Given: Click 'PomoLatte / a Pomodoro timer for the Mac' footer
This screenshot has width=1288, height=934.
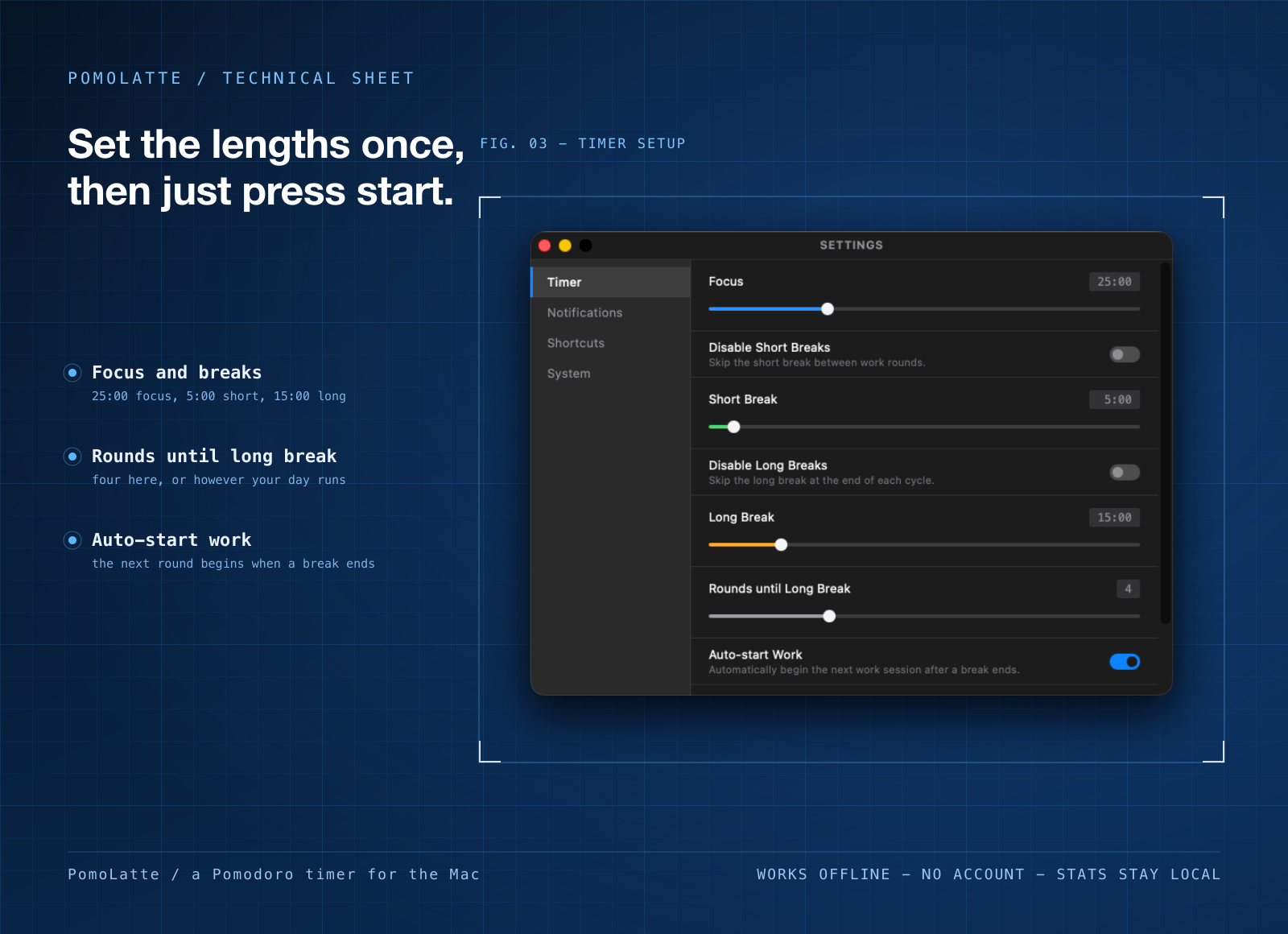Looking at the screenshot, I should 274,874.
